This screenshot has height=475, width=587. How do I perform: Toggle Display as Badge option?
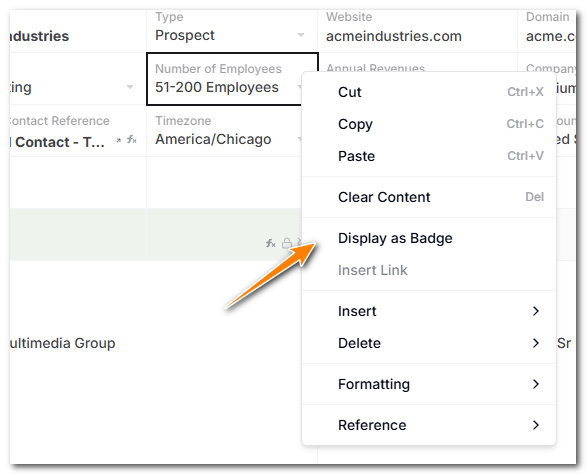[429, 238]
